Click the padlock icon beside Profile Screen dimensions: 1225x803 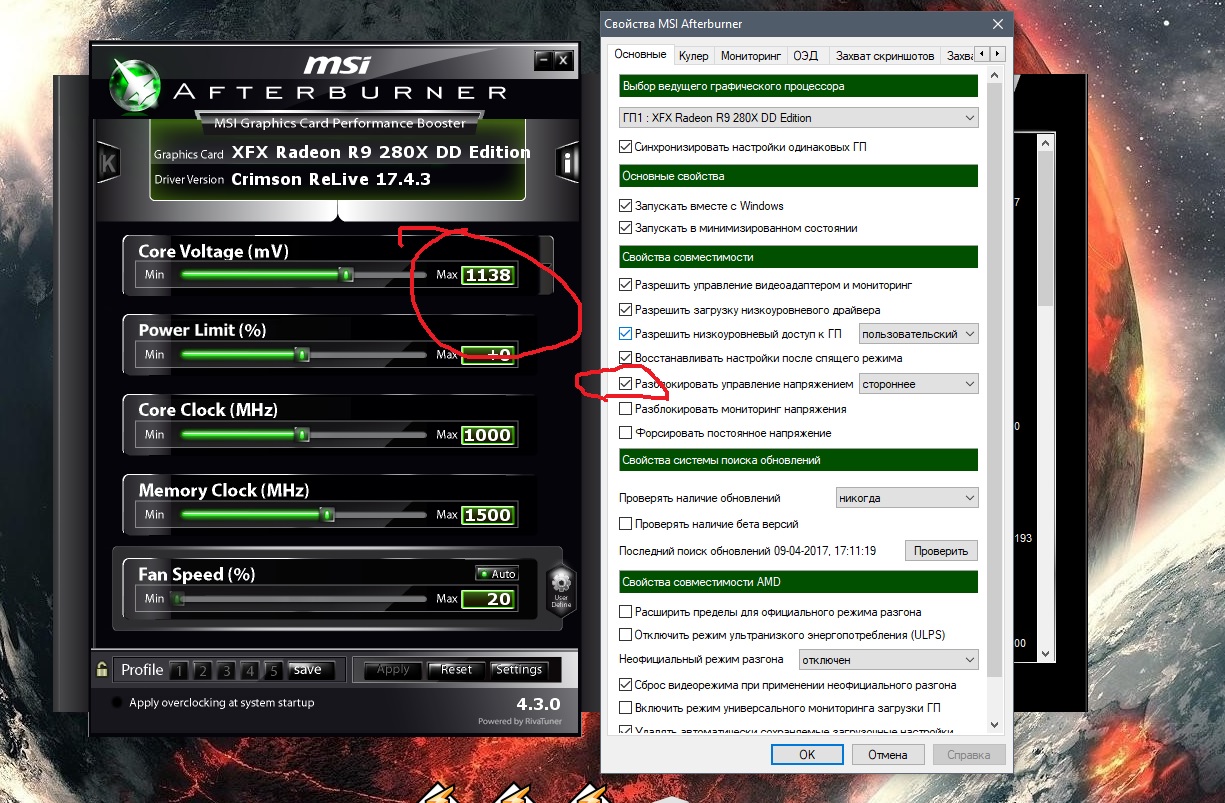point(102,670)
